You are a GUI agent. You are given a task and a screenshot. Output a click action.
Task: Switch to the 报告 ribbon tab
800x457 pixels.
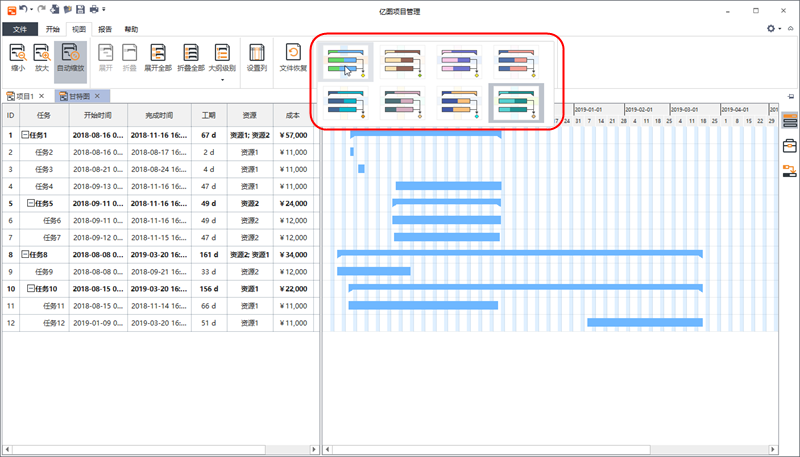(x=105, y=29)
